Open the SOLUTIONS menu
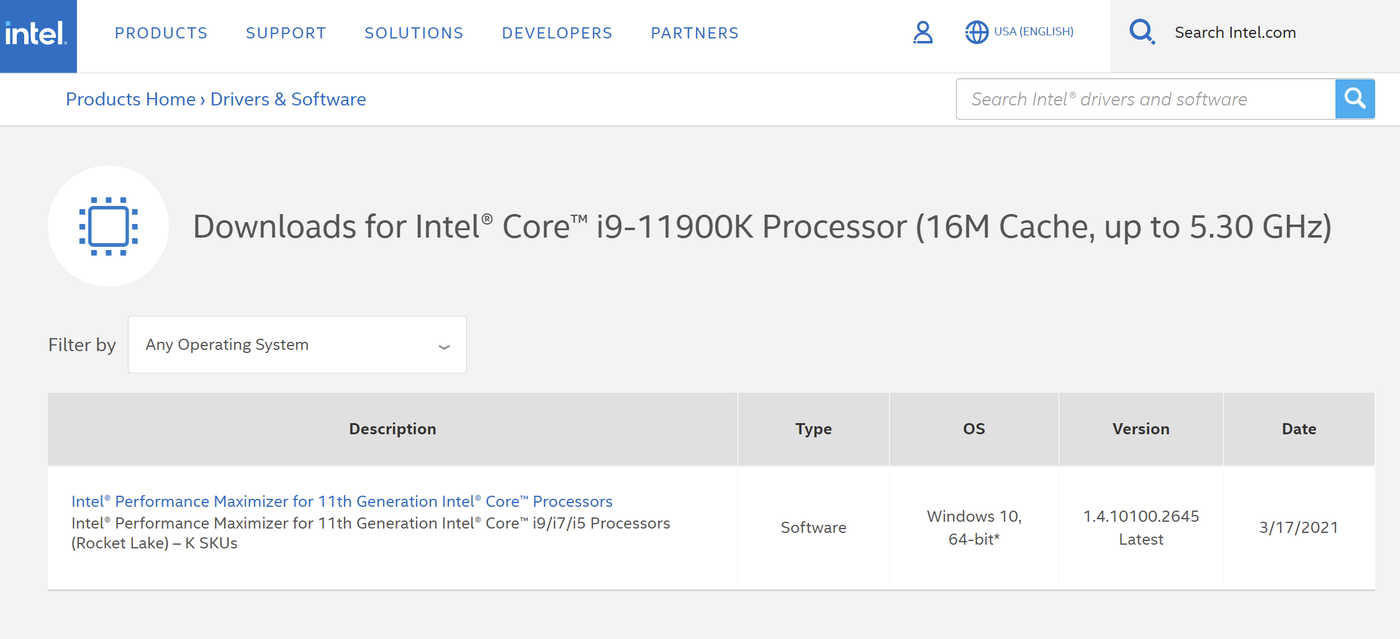1400x639 pixels. point(414,33)
